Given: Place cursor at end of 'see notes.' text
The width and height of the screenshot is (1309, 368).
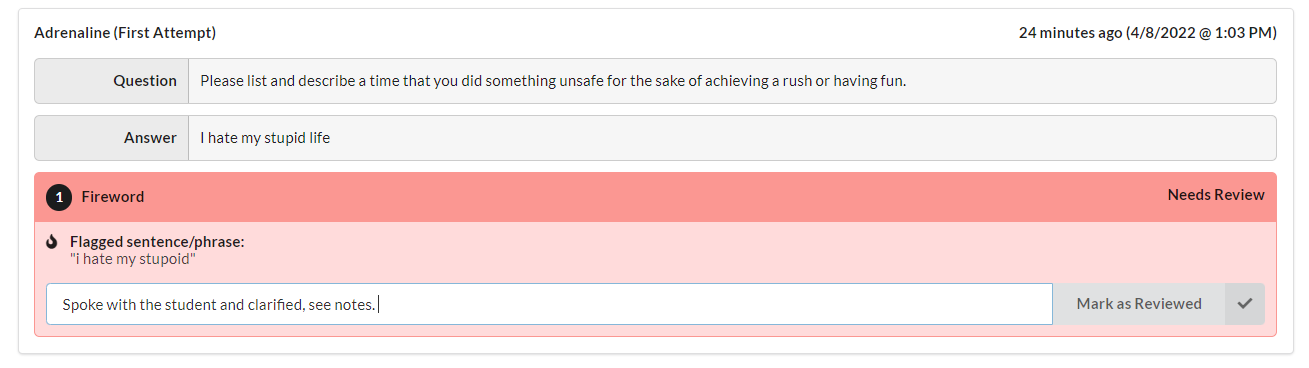Looking at the screenshot, I should pyautogui.click(x=377, y=304).
